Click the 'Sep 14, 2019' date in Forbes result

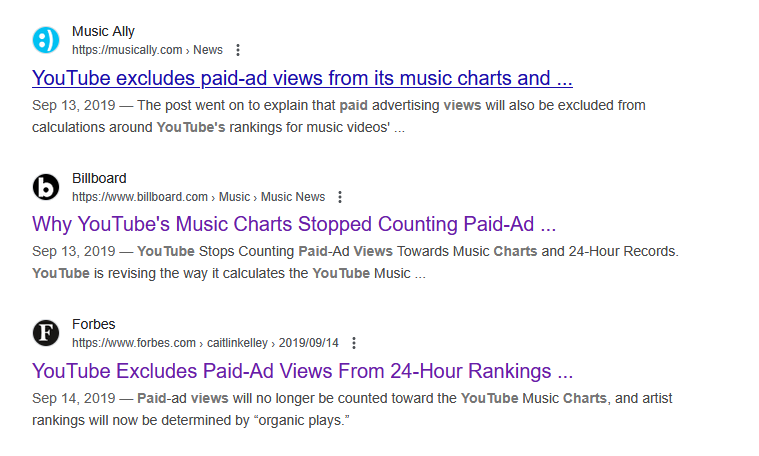click(72, 398)
